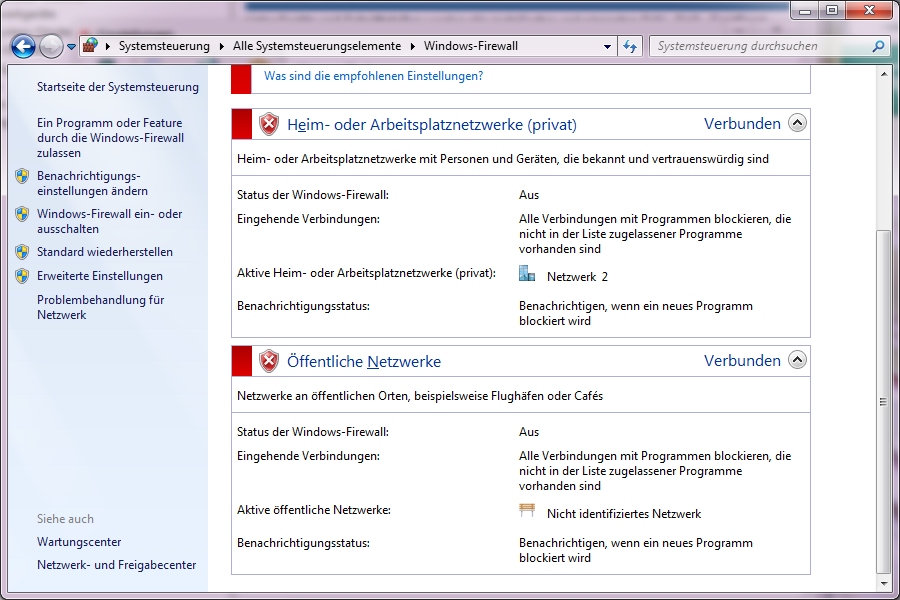Open Ein Programm oder Feature zulassen link

(110, 138)
